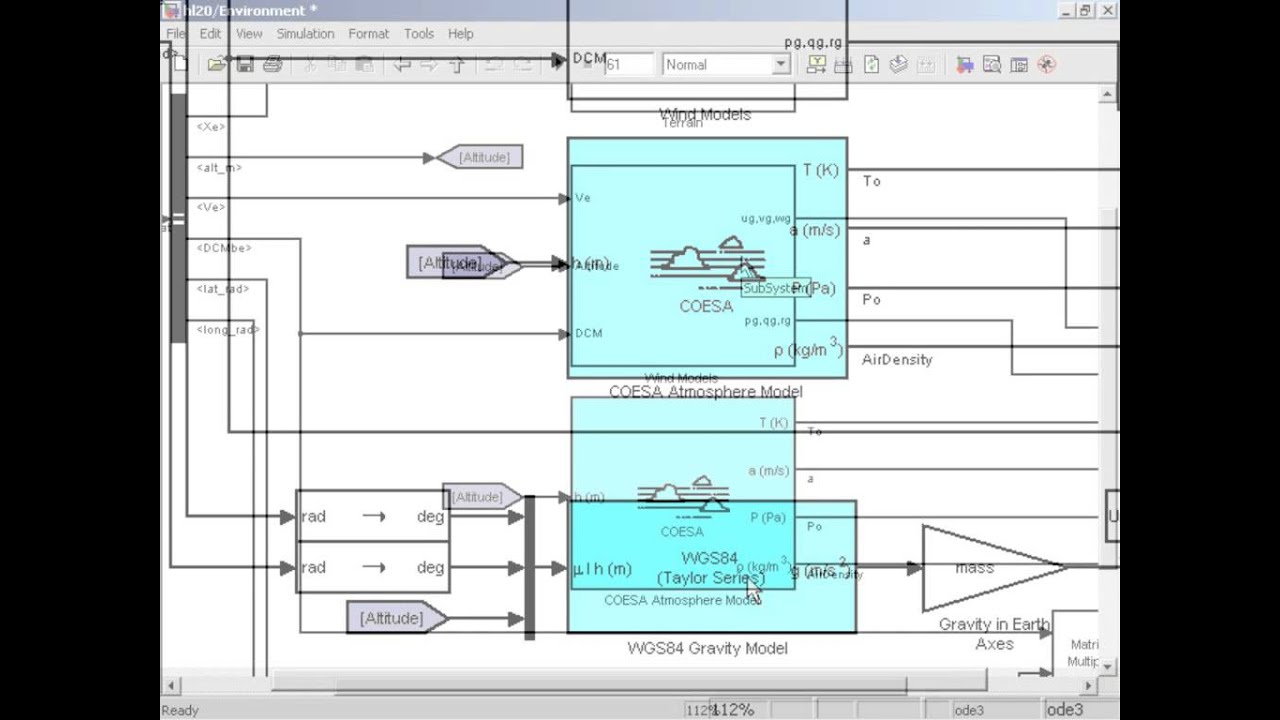Click the Incremental build toolbar icon
1280x720 pixels.
843,64
